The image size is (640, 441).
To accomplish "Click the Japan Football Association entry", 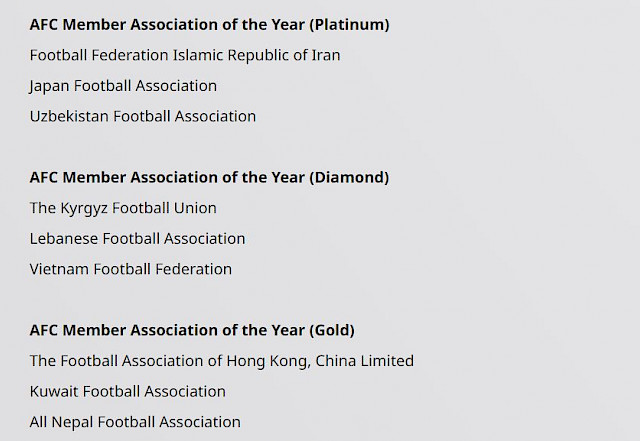I will coord(123,86).
